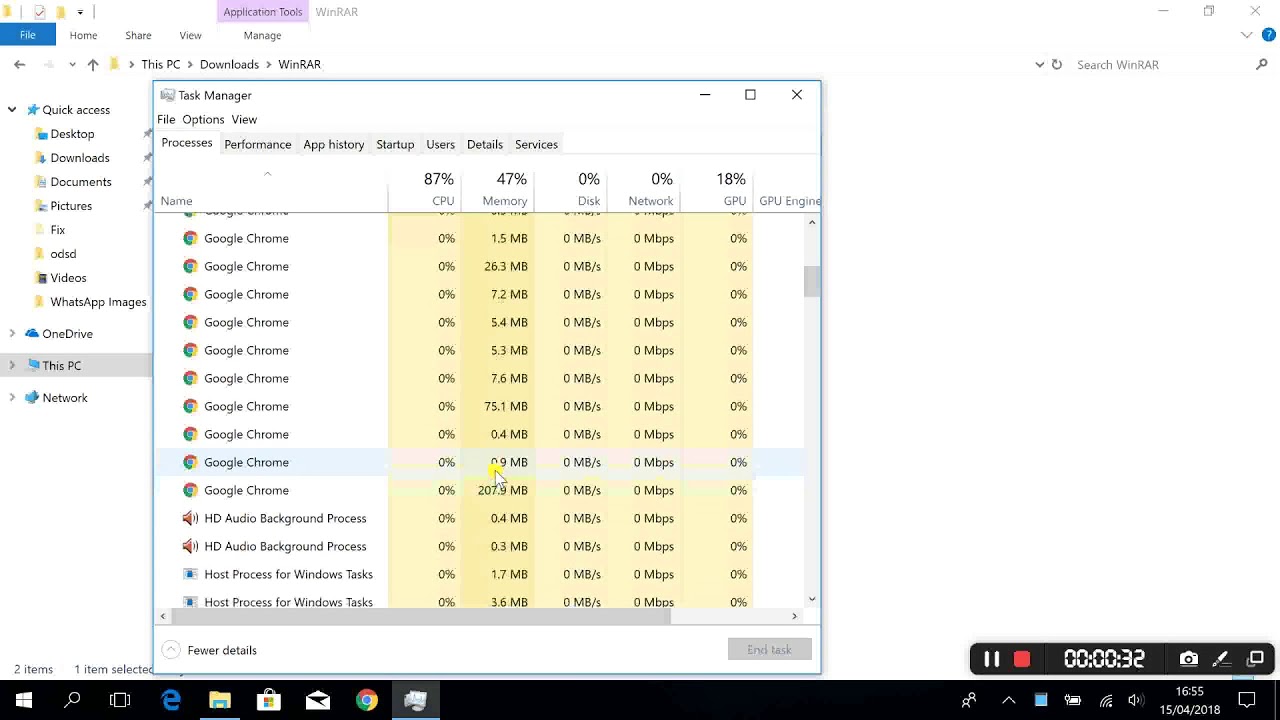Sort processes by CPU column
This screenshot has height=720, width=1280.
tap(425, 189)
